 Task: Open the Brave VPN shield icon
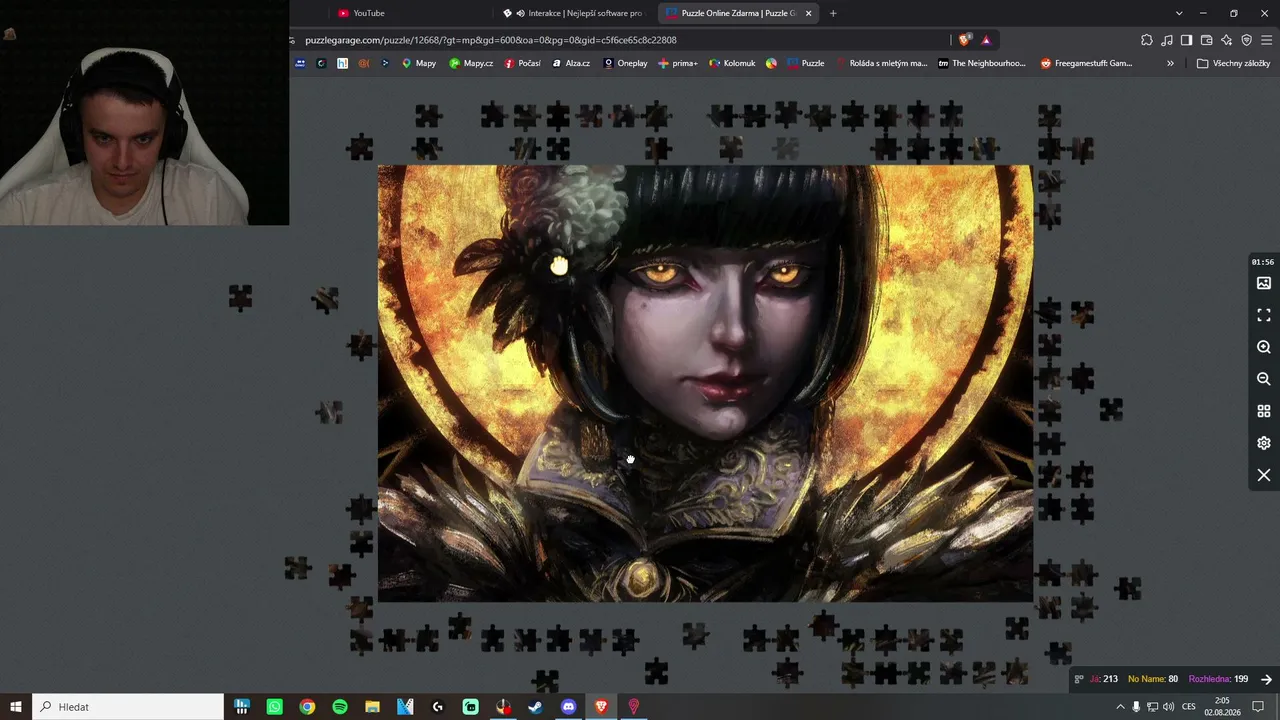(1246, 40)
